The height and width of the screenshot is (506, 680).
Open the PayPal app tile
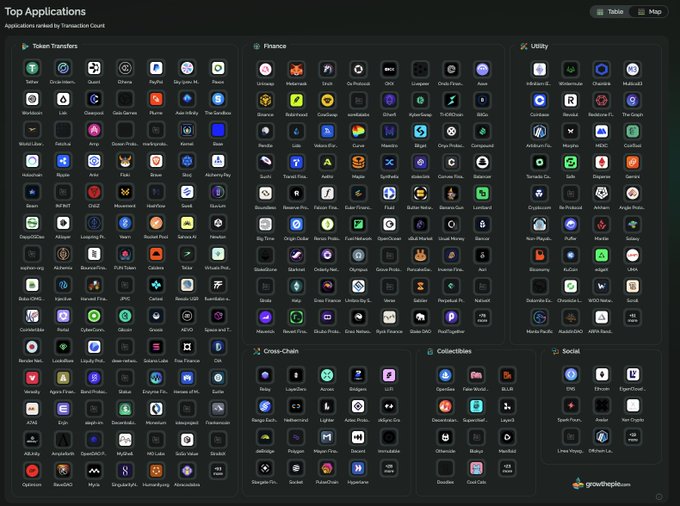(x=156, y=68)
